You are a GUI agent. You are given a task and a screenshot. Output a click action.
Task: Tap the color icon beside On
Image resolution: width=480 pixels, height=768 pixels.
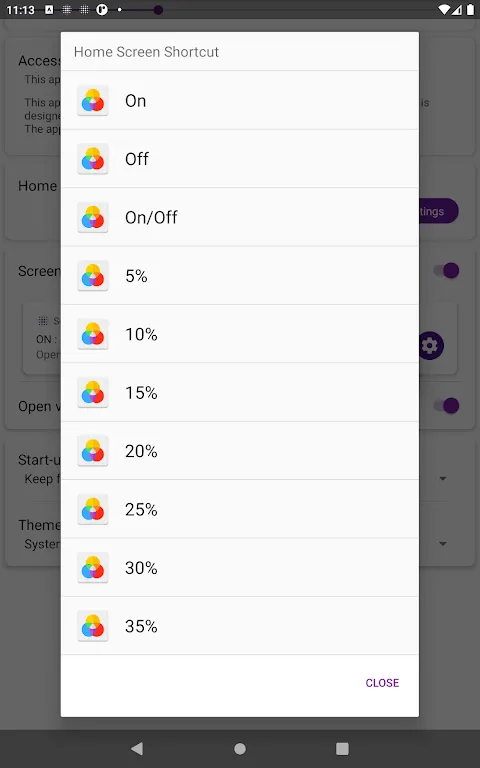[93, 100]
